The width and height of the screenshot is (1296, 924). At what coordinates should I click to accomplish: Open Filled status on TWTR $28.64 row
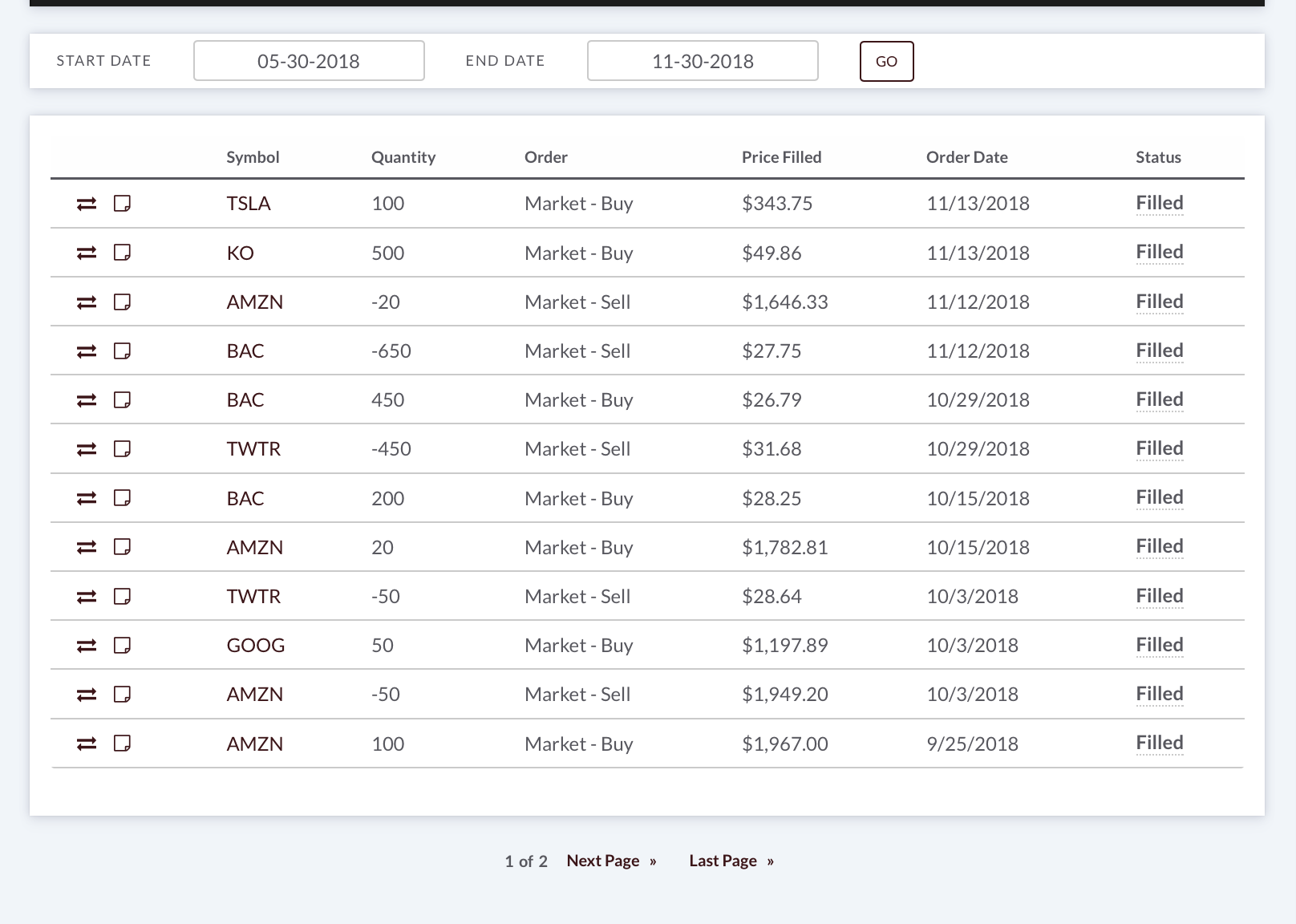[x=1160, y=595]
